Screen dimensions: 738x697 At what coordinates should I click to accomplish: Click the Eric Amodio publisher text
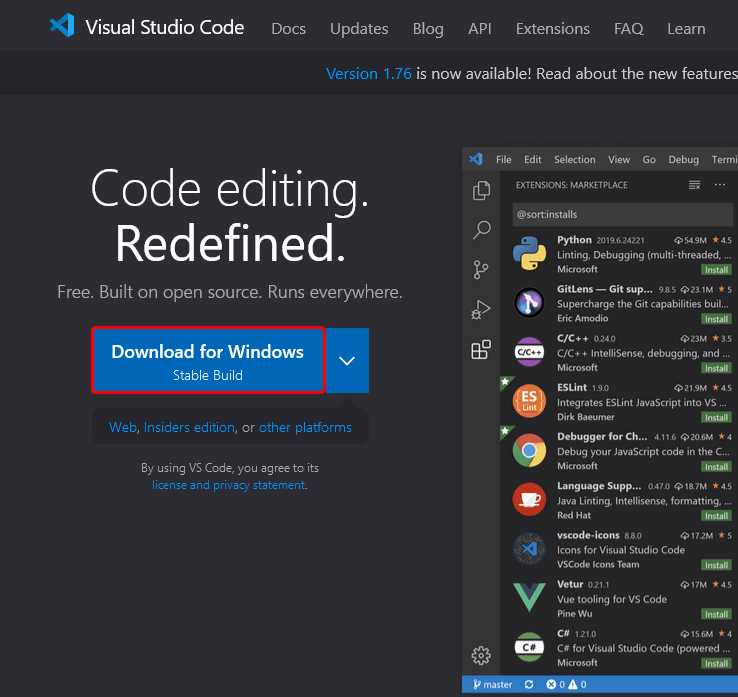tap(582, 318)
